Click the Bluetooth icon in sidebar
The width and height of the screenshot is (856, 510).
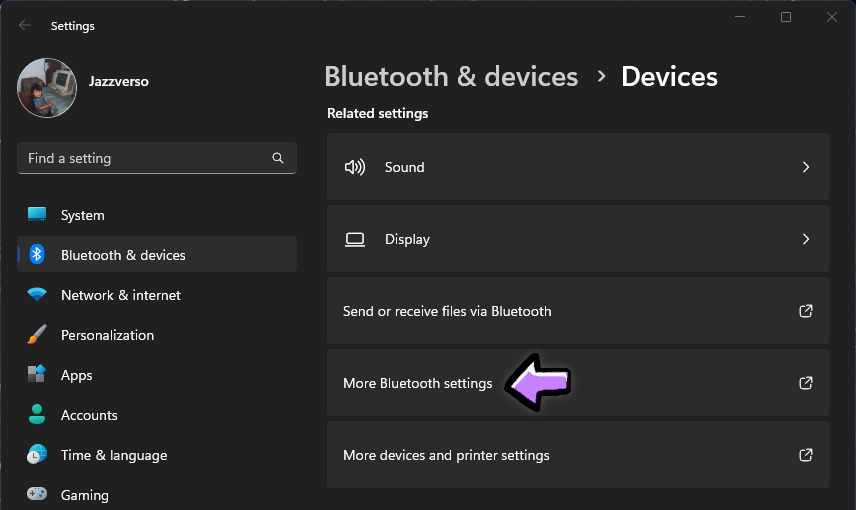coord(37,255)
